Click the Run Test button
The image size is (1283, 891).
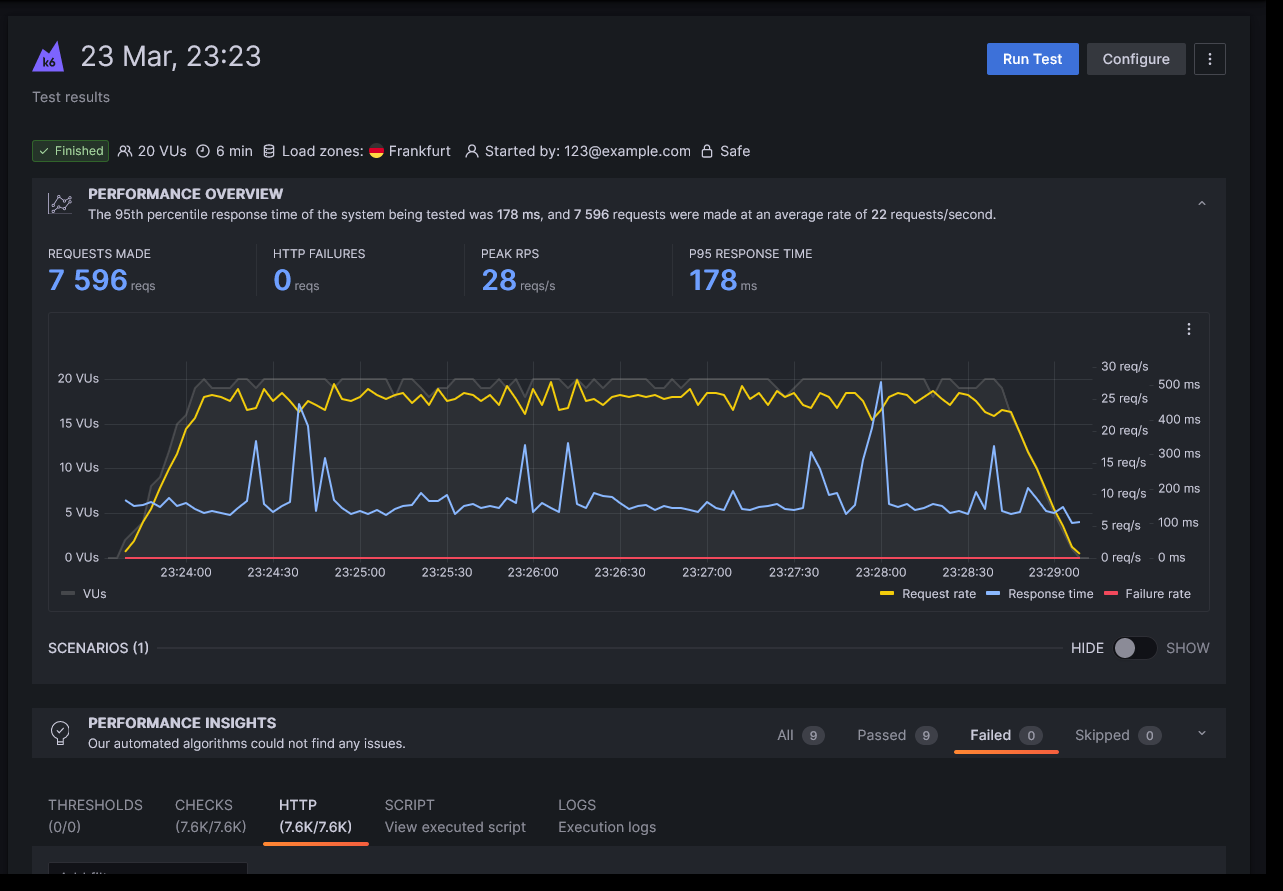[x=1033, y=59]
